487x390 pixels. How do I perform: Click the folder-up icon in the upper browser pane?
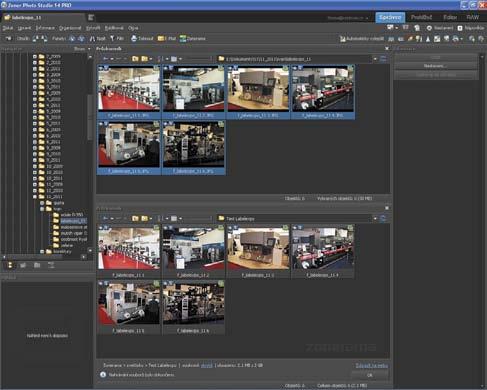tap(135, 59)
